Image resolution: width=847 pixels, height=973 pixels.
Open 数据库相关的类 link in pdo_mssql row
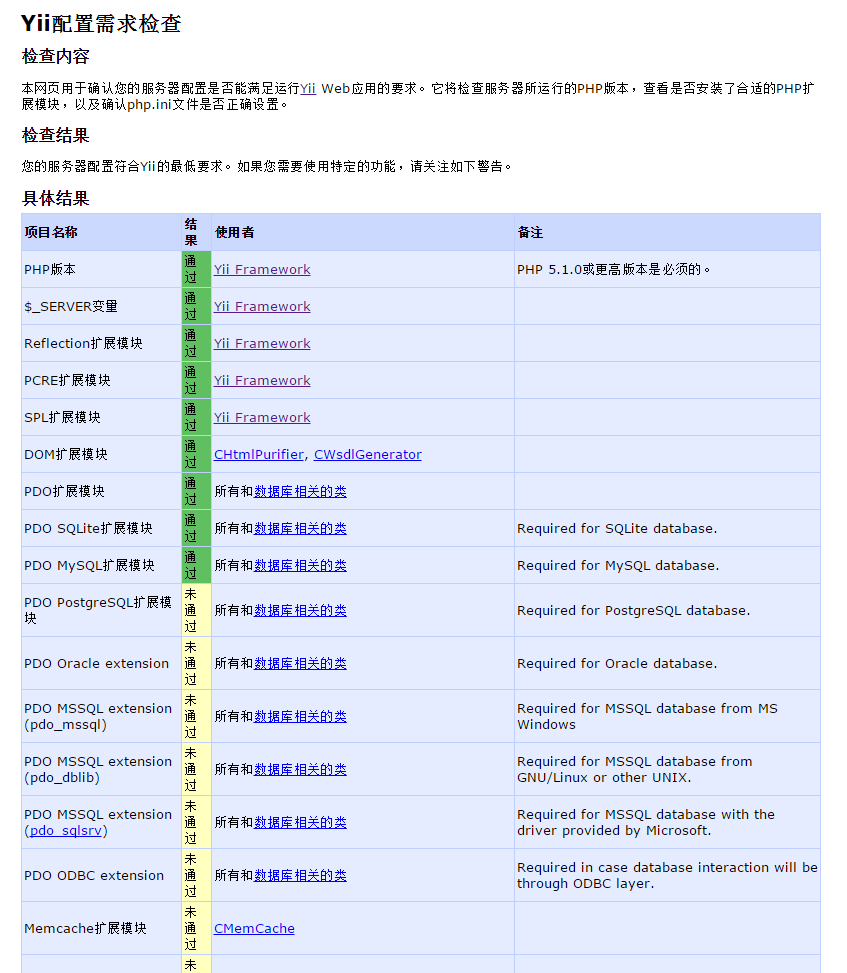300,716
